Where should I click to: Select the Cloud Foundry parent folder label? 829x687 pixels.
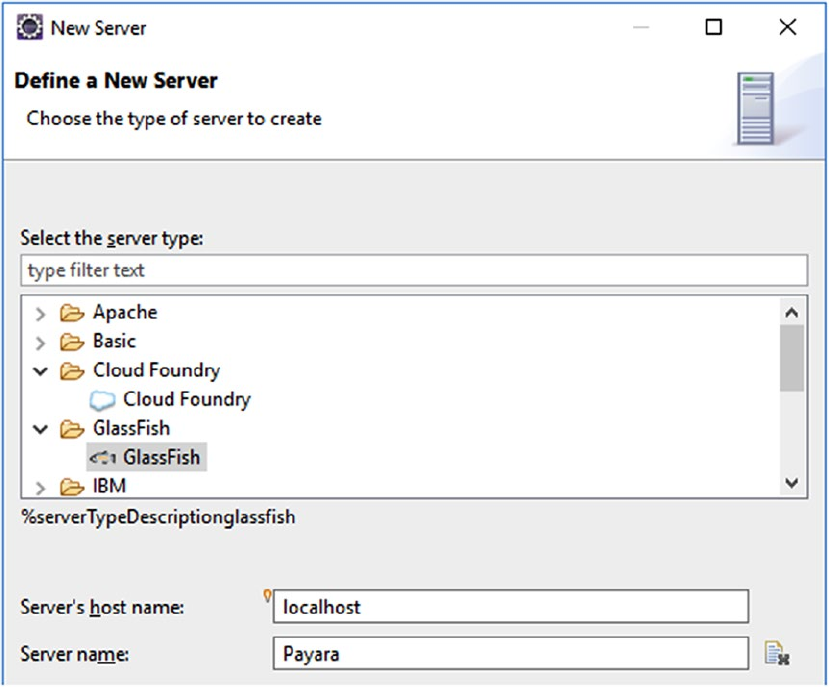(156, 371)
